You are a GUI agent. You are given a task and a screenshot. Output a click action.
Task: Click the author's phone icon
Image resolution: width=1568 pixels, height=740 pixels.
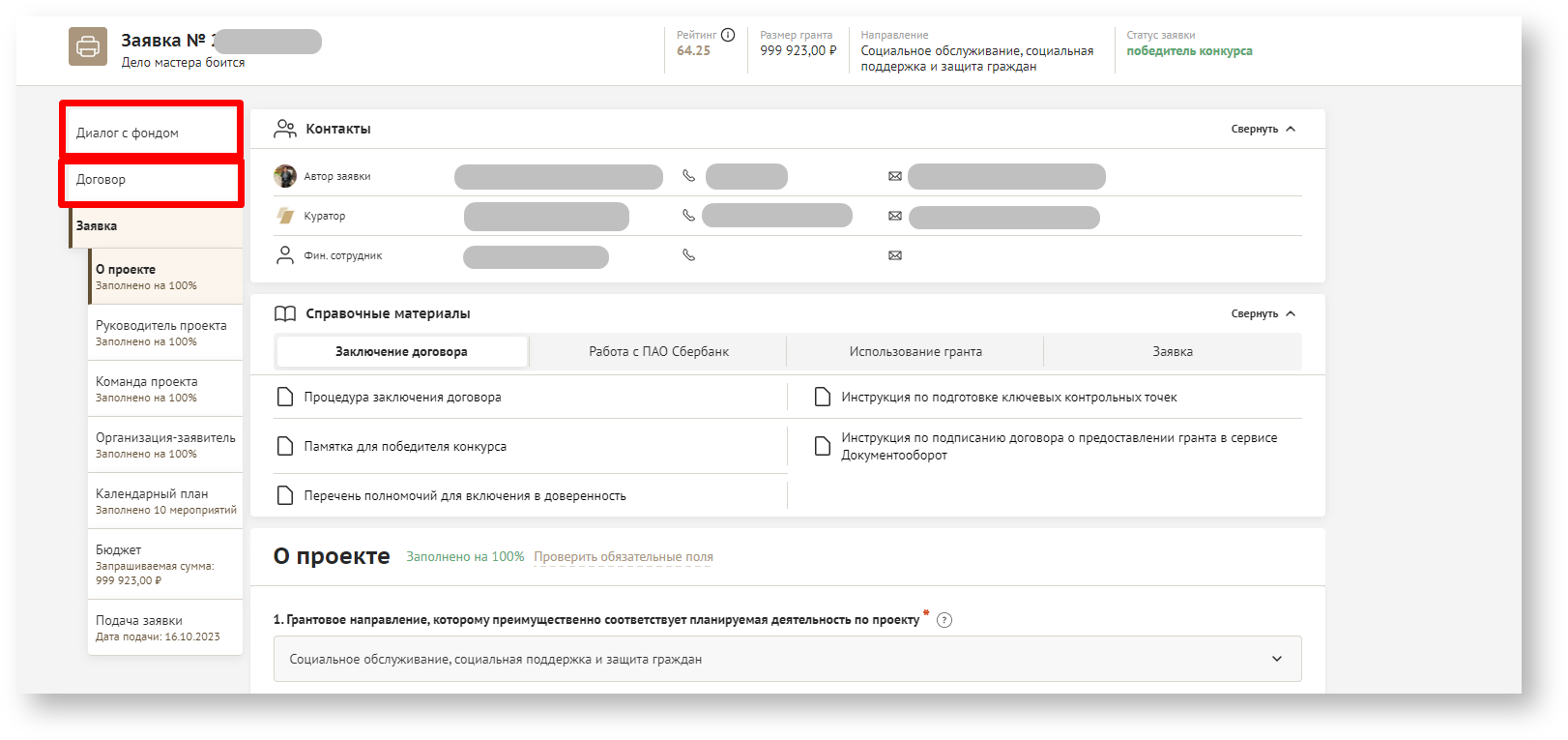click(688, 176)
